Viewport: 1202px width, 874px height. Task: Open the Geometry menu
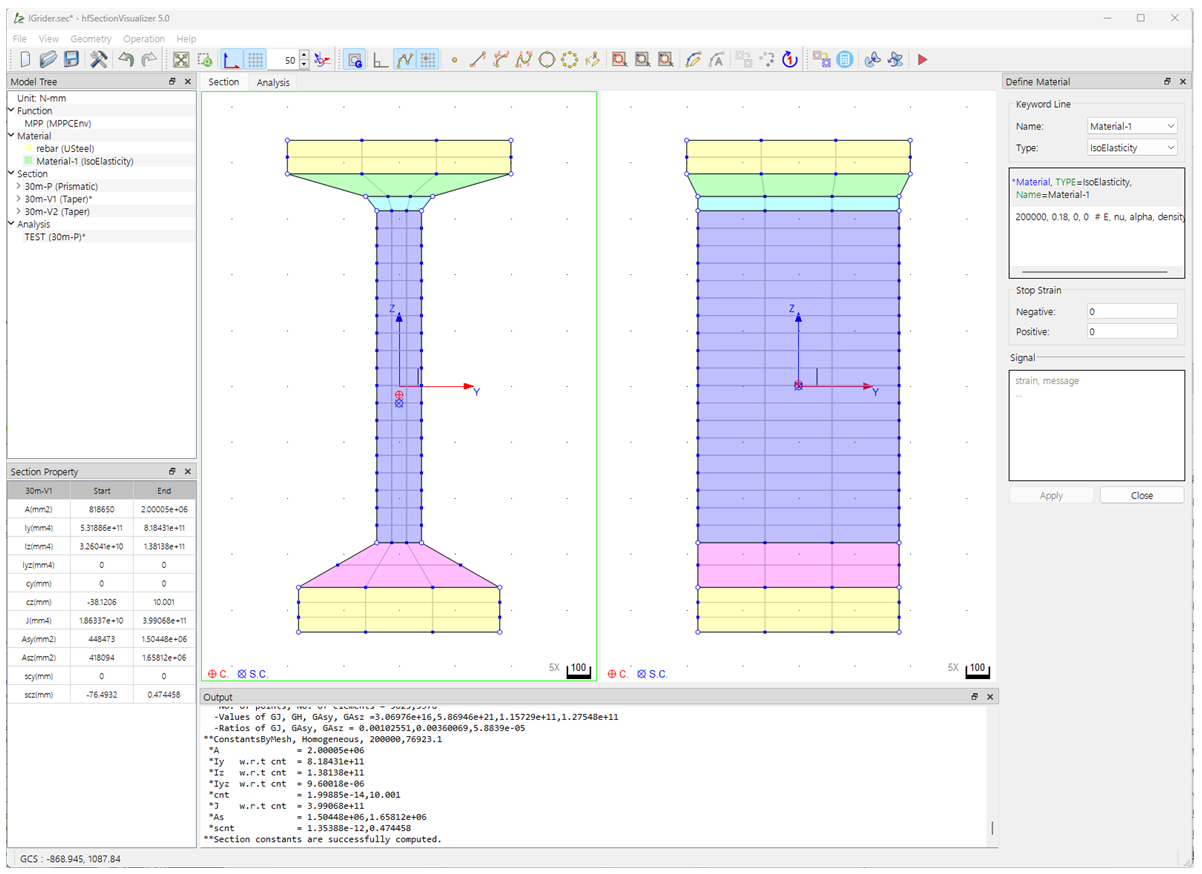91,39
